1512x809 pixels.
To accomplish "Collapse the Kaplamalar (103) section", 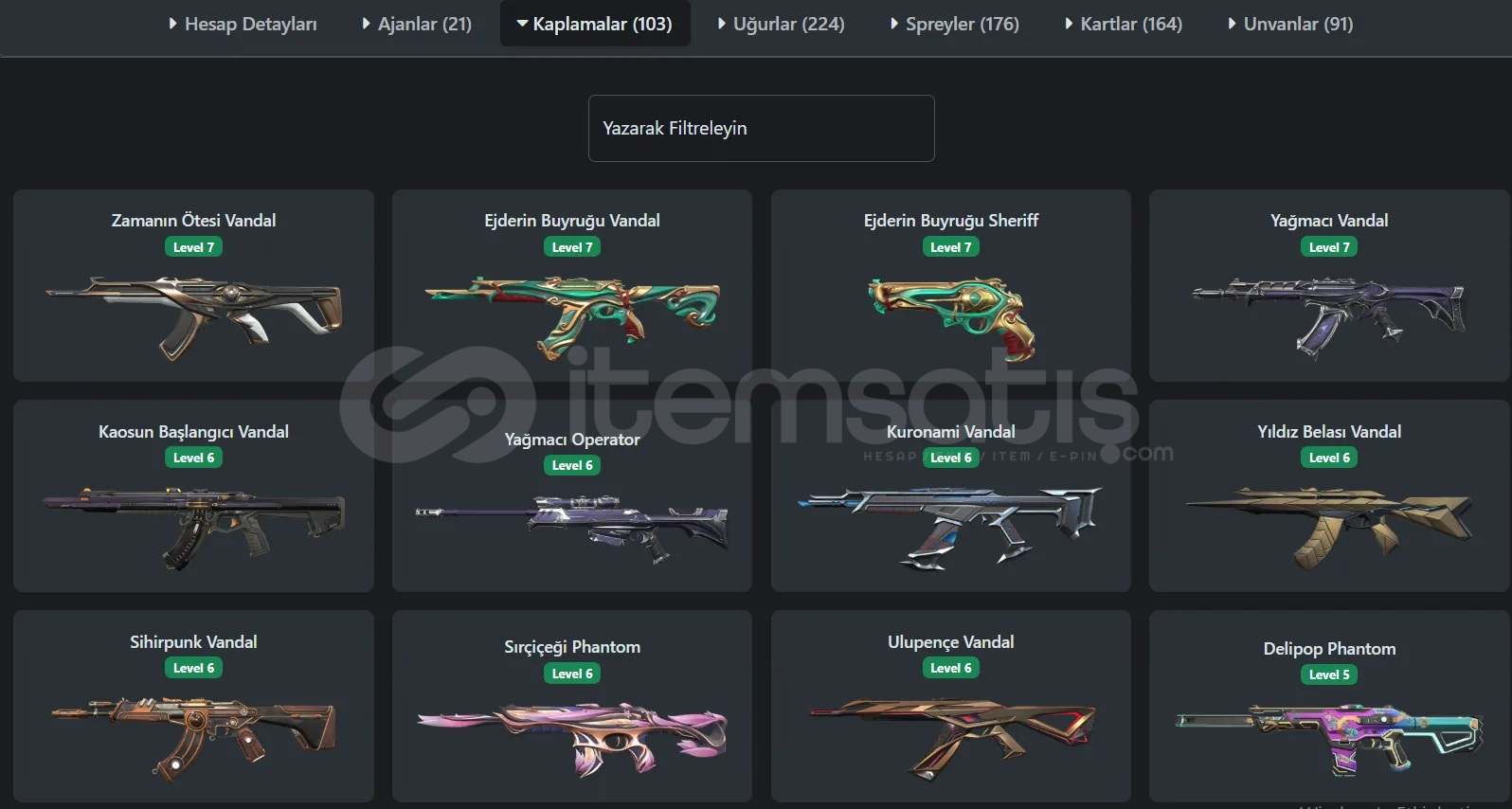I will pyautogui.click(x=595, y=24).
